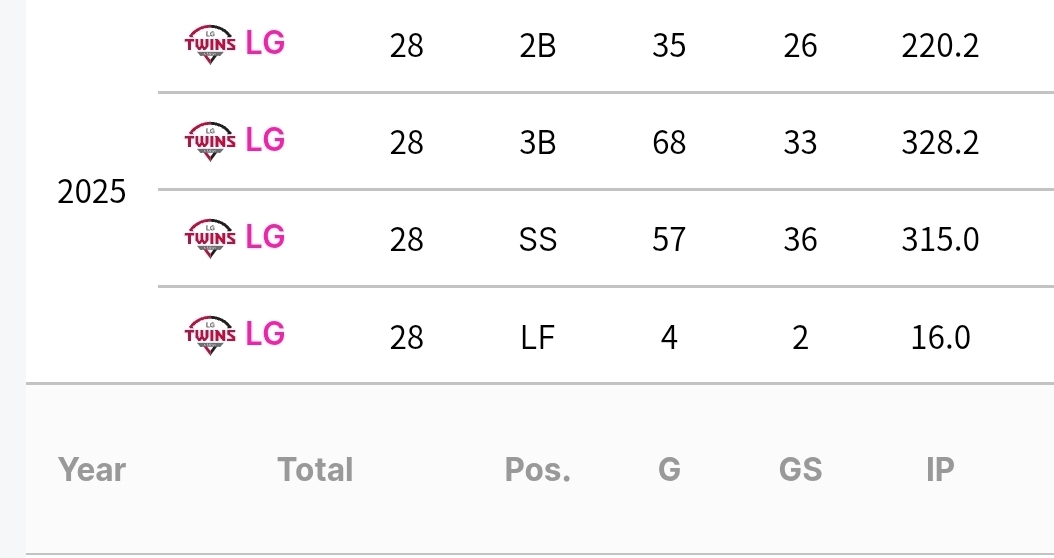Select the Total column header
The height and width of the screenshot is (558, 1054).
click(x=315, y=469)
